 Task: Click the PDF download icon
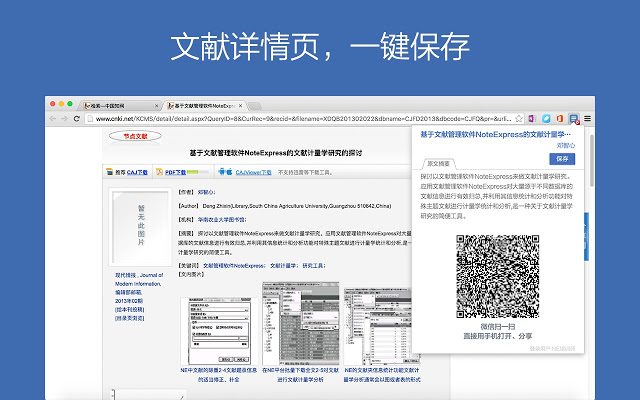coord(159,172)
